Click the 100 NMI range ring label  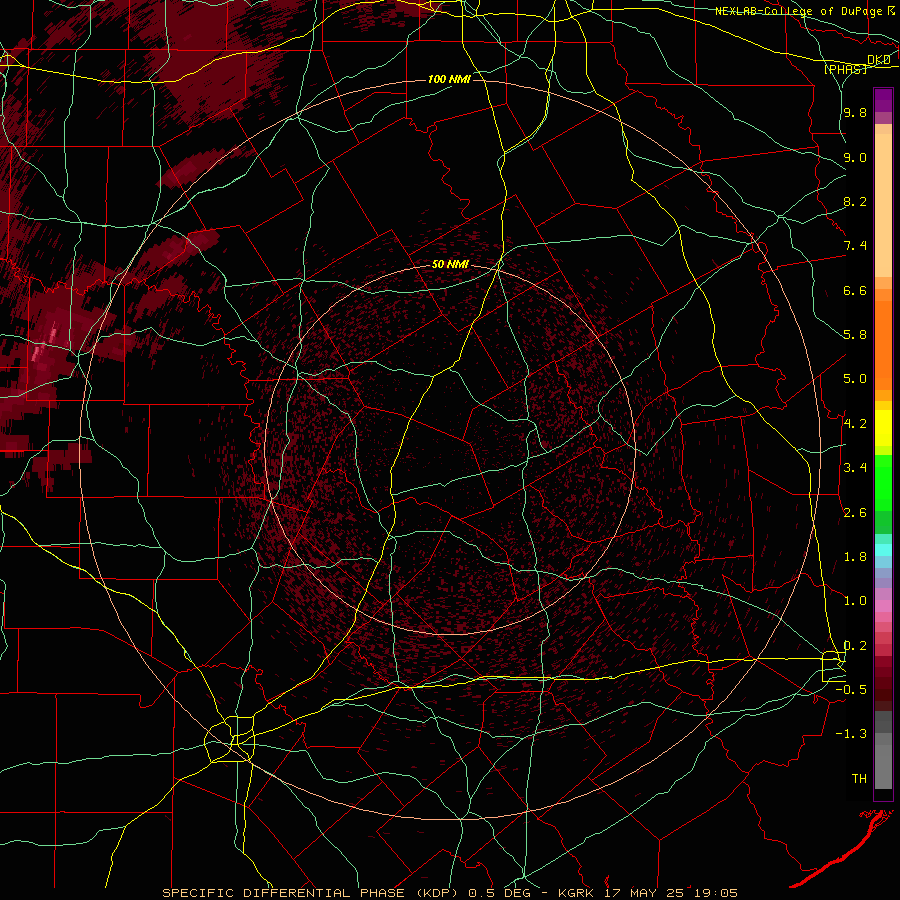point(449,79)
